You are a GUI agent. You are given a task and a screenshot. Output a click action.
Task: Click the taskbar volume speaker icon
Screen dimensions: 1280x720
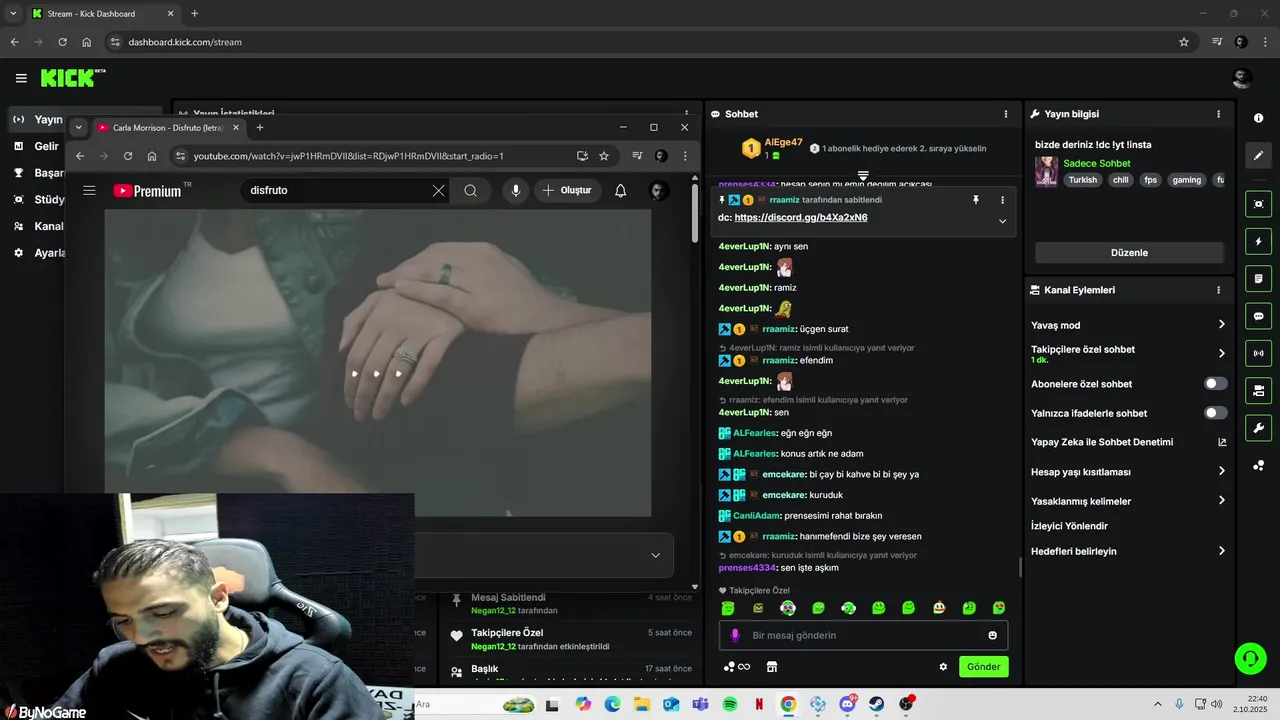1217,704
